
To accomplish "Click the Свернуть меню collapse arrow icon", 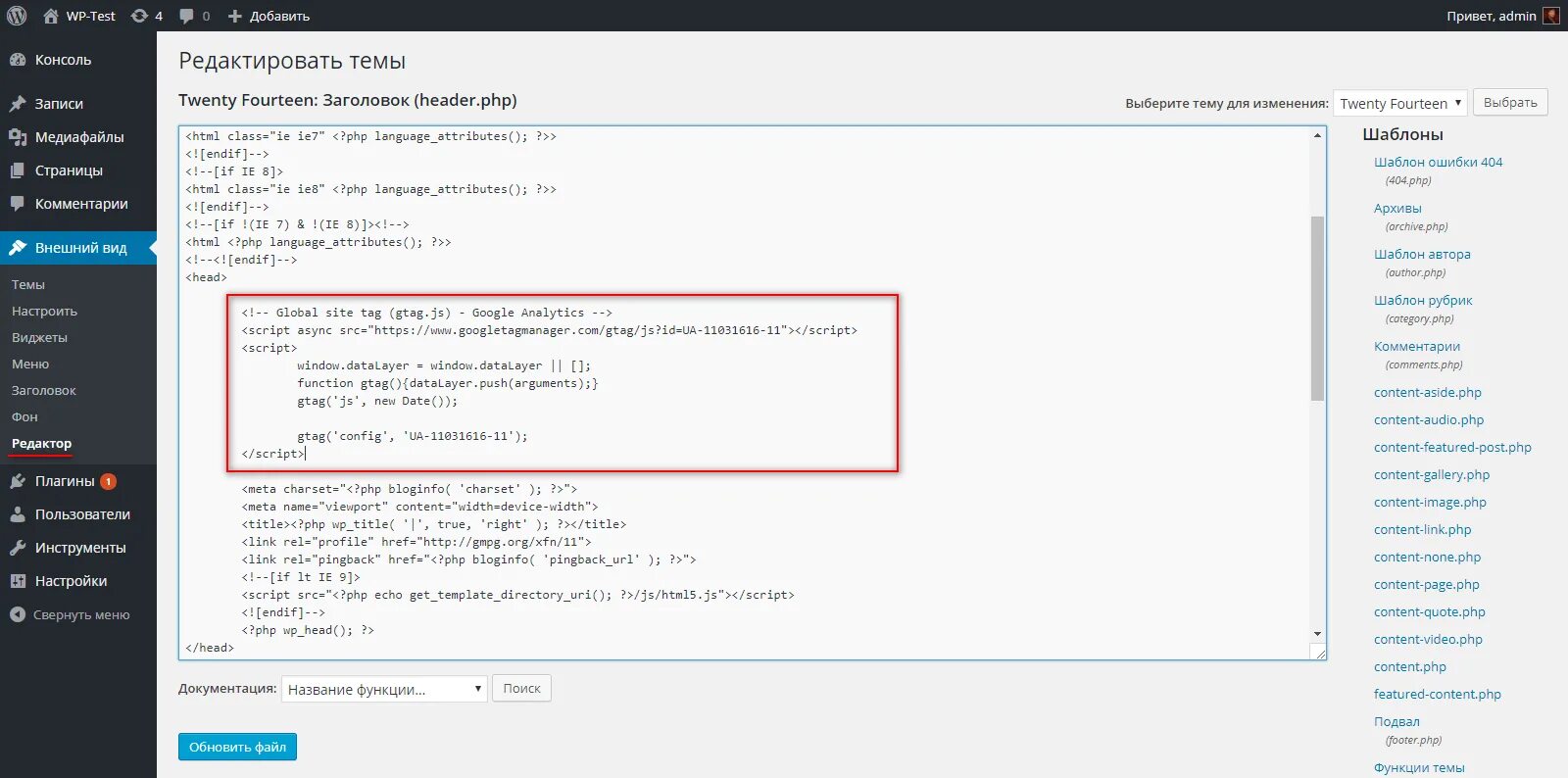I will click(x=18, y=614).
